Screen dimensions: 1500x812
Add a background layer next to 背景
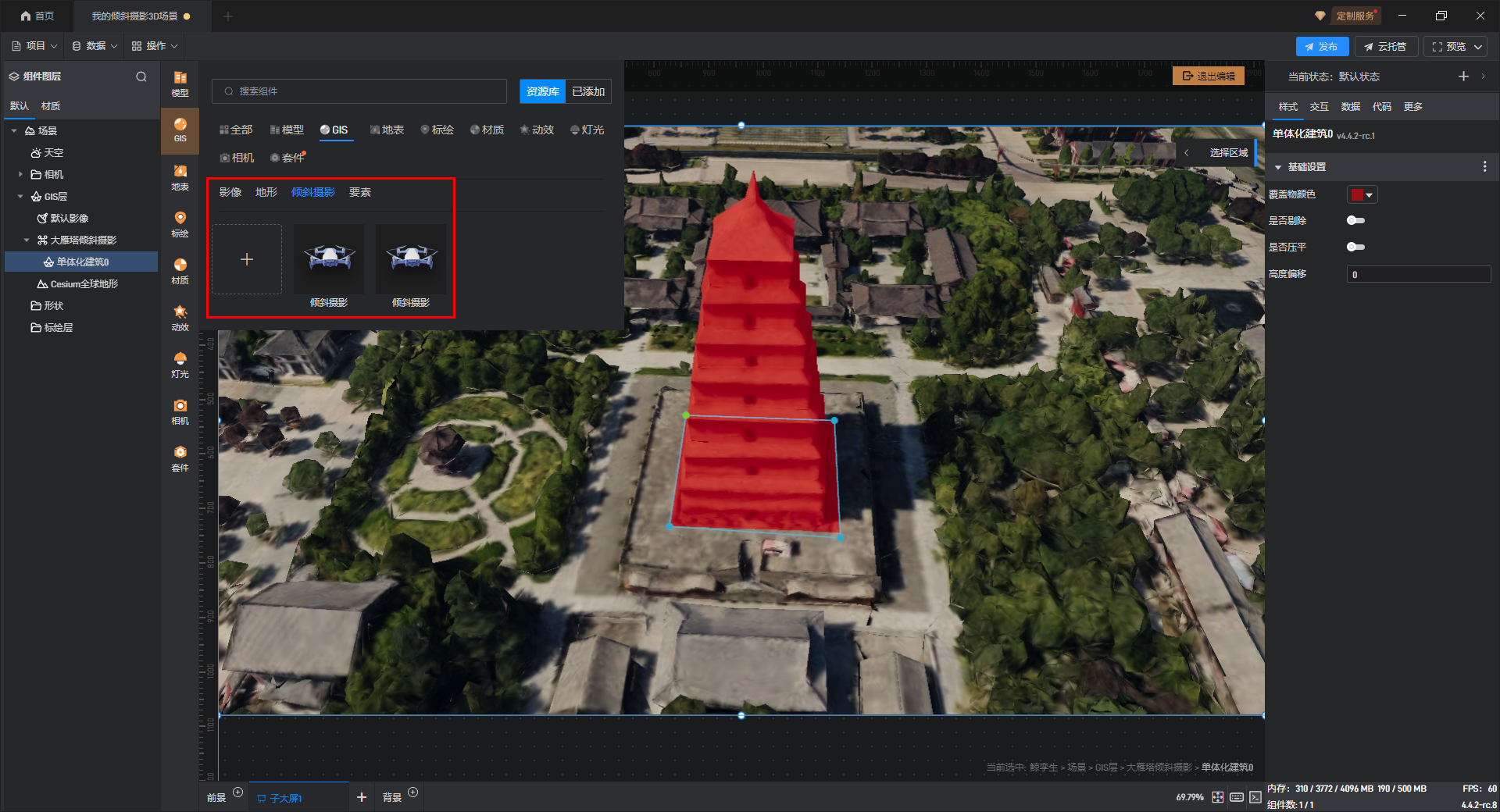[413, 792]
